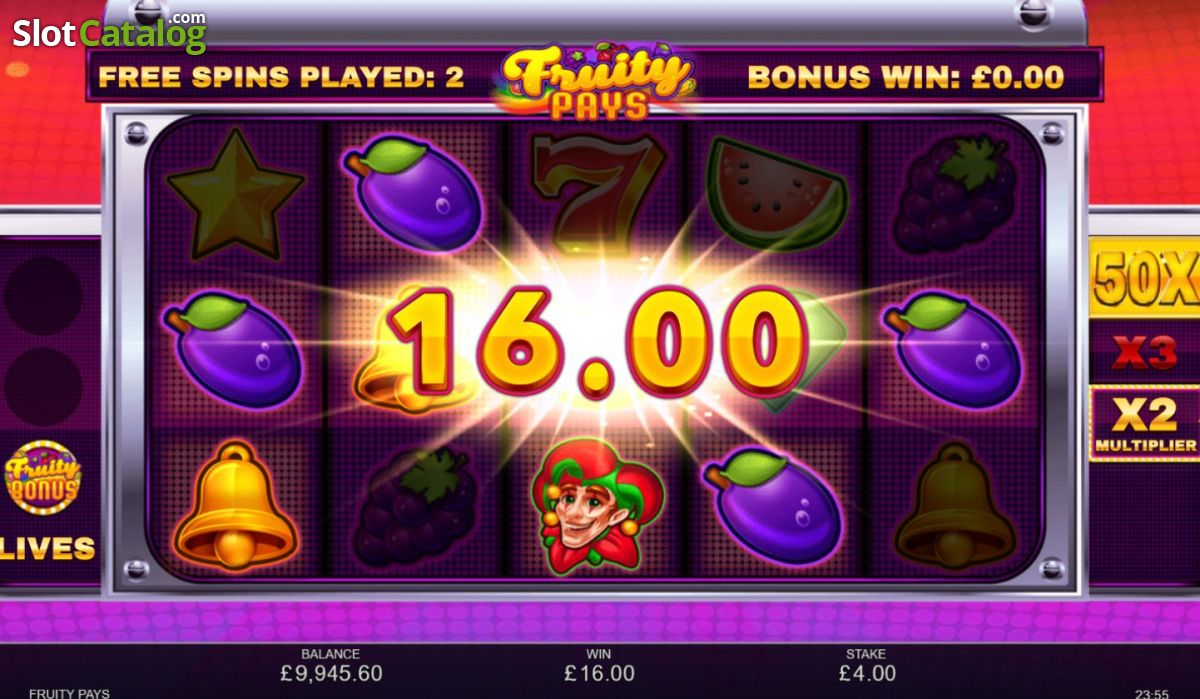Select the X3 multiplier tile
This screenshot has width=1200, height=699.
[x=1144, y=352]
